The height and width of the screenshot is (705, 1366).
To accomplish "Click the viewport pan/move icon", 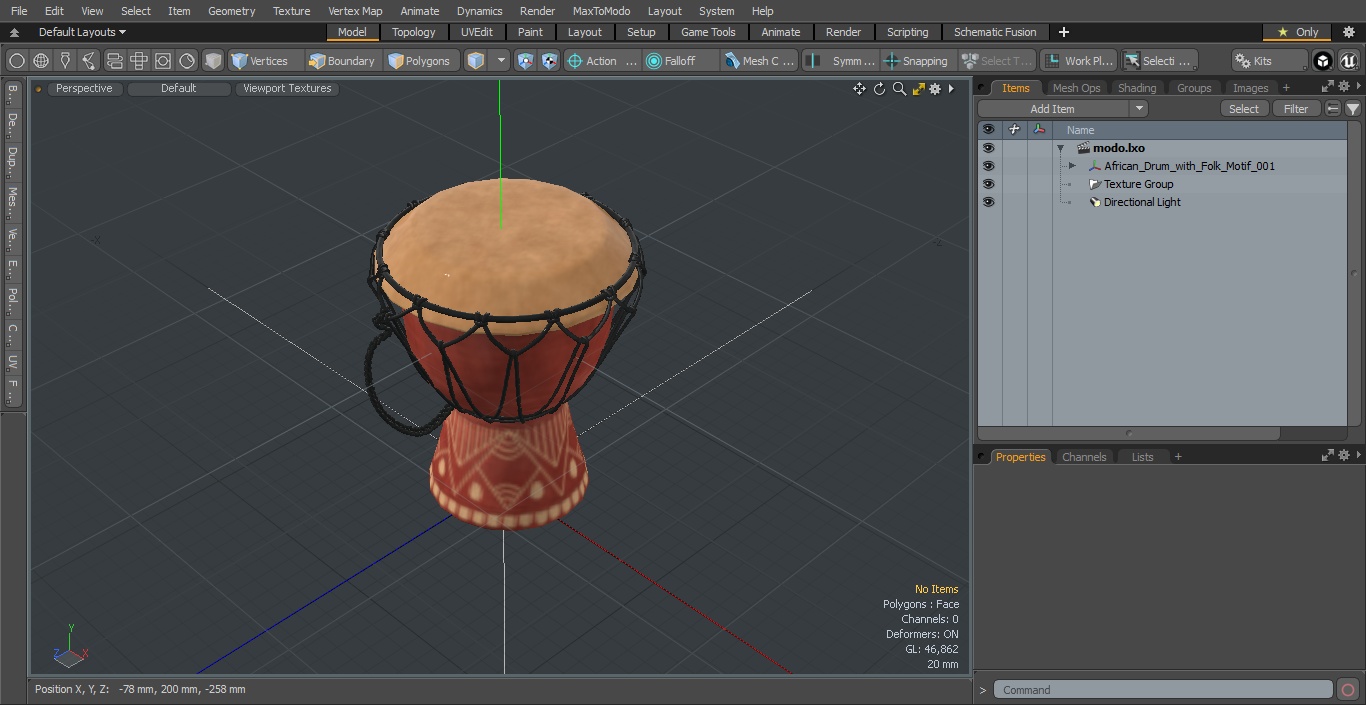I will pyautogui.click(x=859, y=89).
